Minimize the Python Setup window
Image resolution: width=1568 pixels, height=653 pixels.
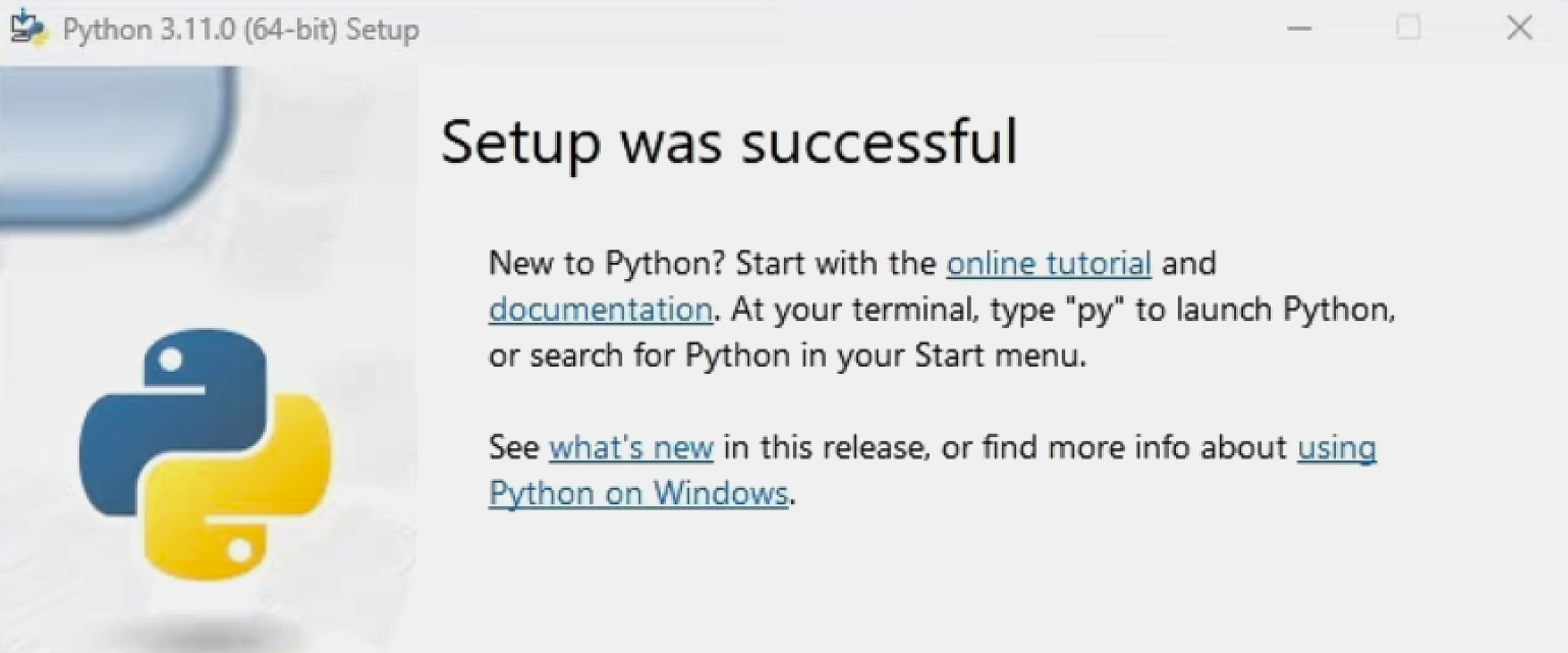point(1299,28)
